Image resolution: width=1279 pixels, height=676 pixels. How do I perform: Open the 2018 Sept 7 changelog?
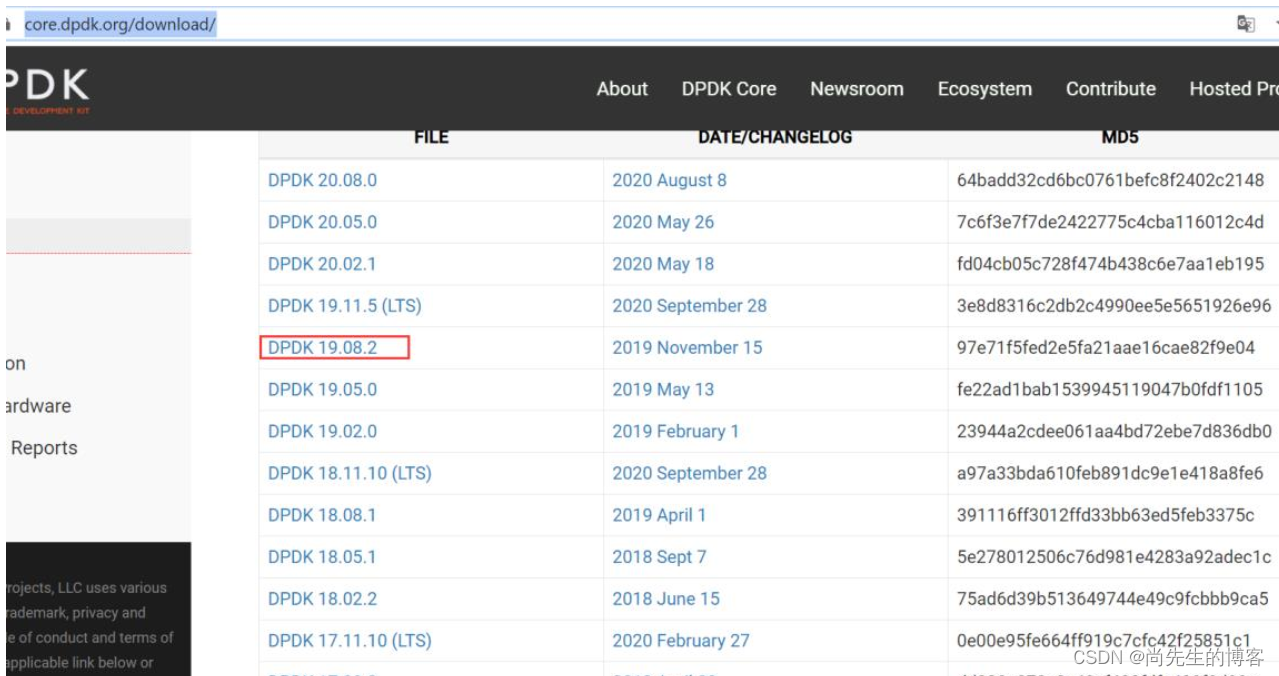[659, 557]
